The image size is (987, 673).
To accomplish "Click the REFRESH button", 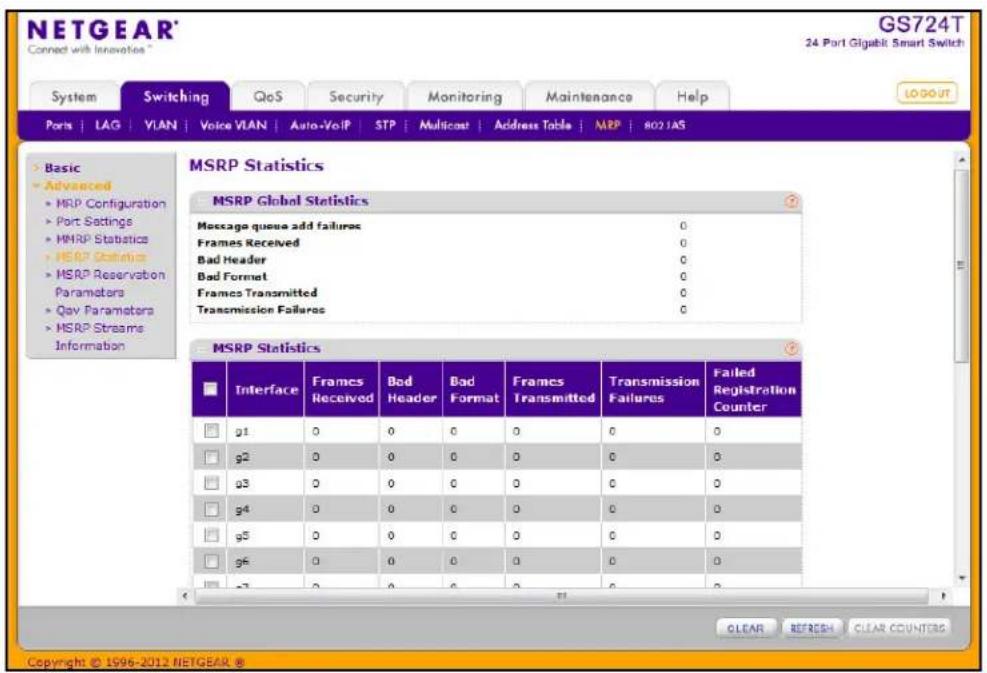I will click(811, 628).
